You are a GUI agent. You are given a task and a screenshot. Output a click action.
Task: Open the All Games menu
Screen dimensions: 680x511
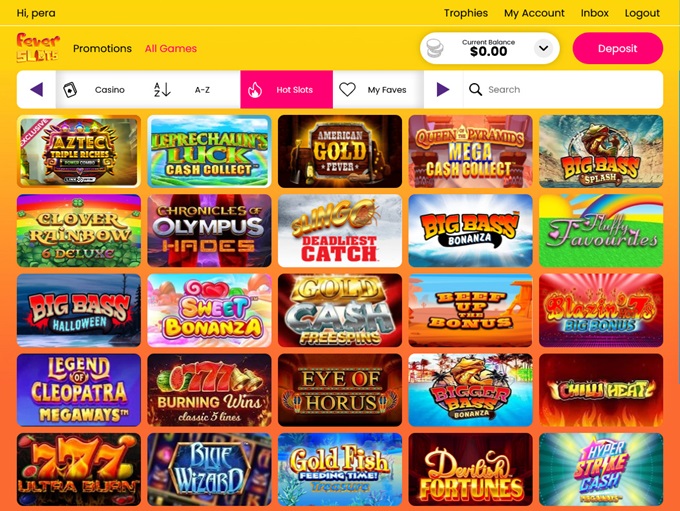[171, 49]
